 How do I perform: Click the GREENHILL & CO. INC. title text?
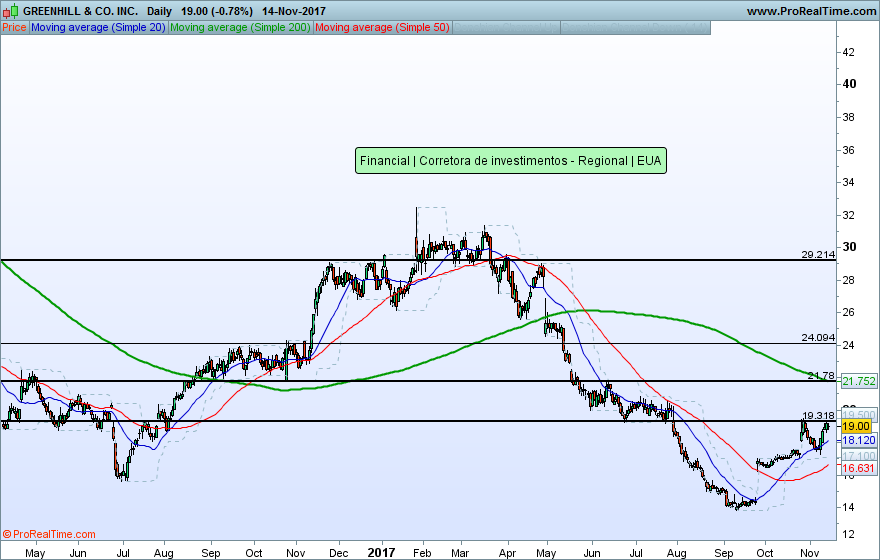point(80,11)
